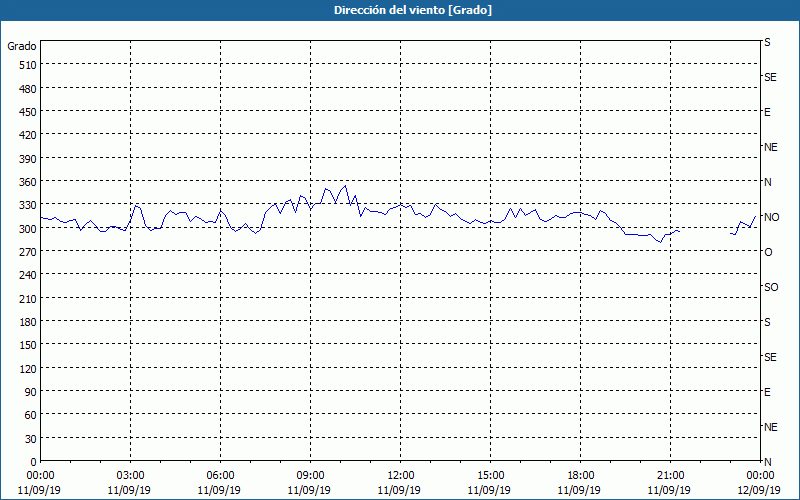The image size is (800, 500).
Task: Click the 'S' compass label at 180 gridline
Action: tap(767, 322)
